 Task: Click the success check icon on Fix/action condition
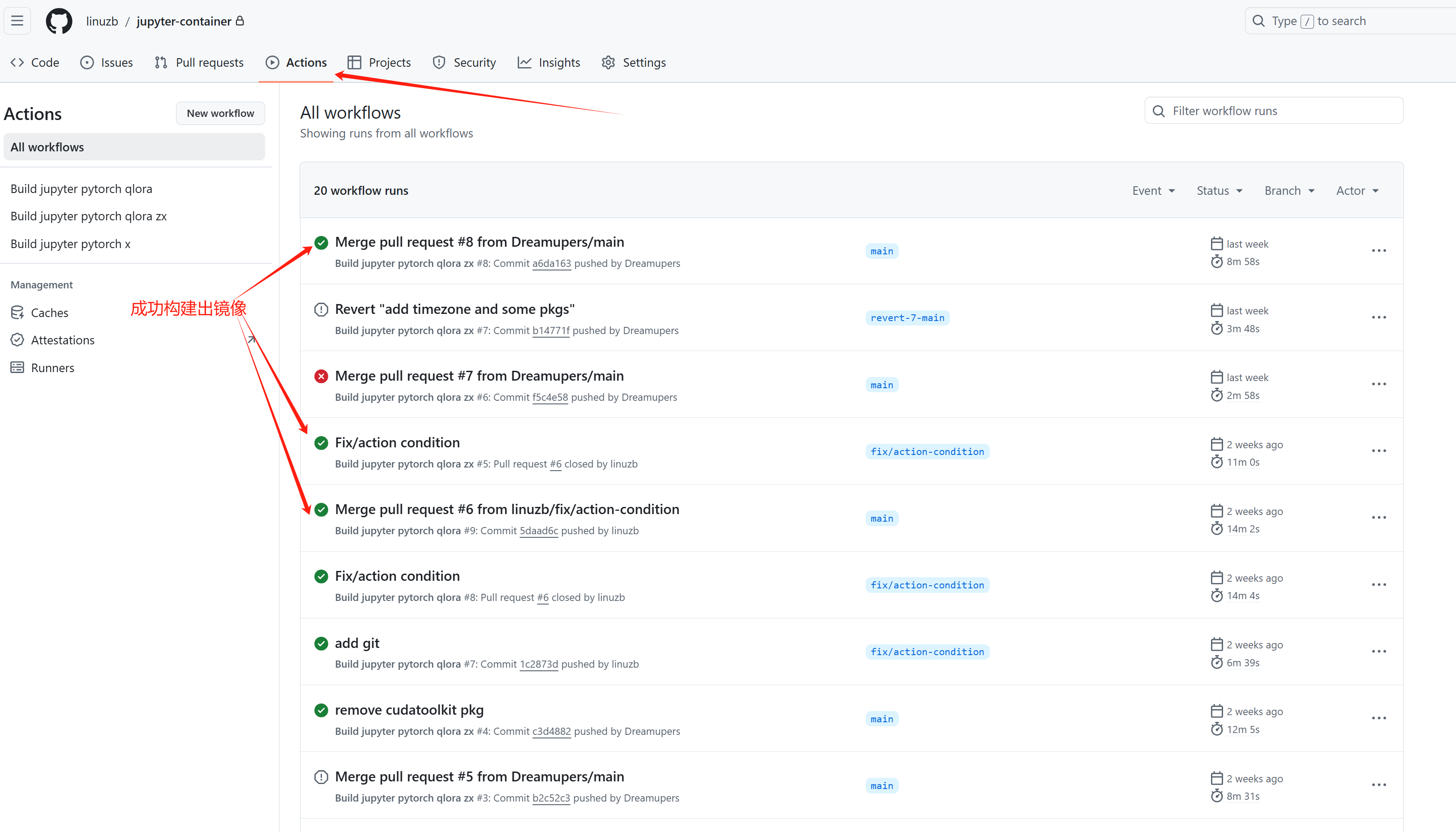tap(321, 442)
